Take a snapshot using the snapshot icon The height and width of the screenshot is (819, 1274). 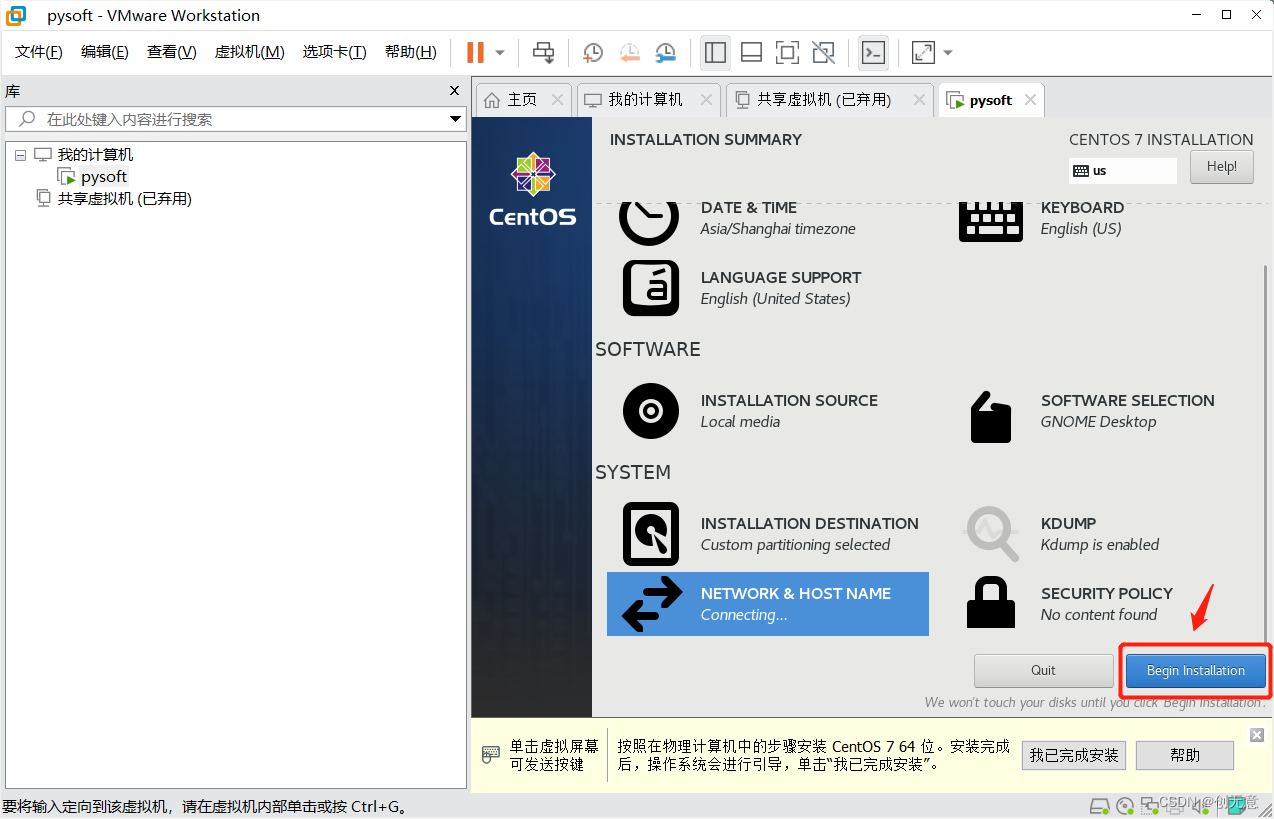592,52
